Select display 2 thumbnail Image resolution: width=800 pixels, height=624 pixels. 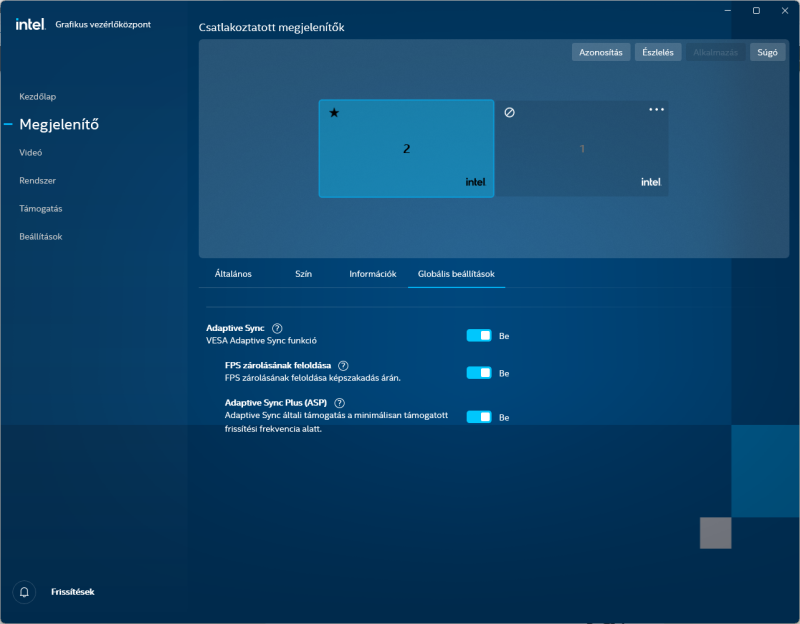click(406, 148)
